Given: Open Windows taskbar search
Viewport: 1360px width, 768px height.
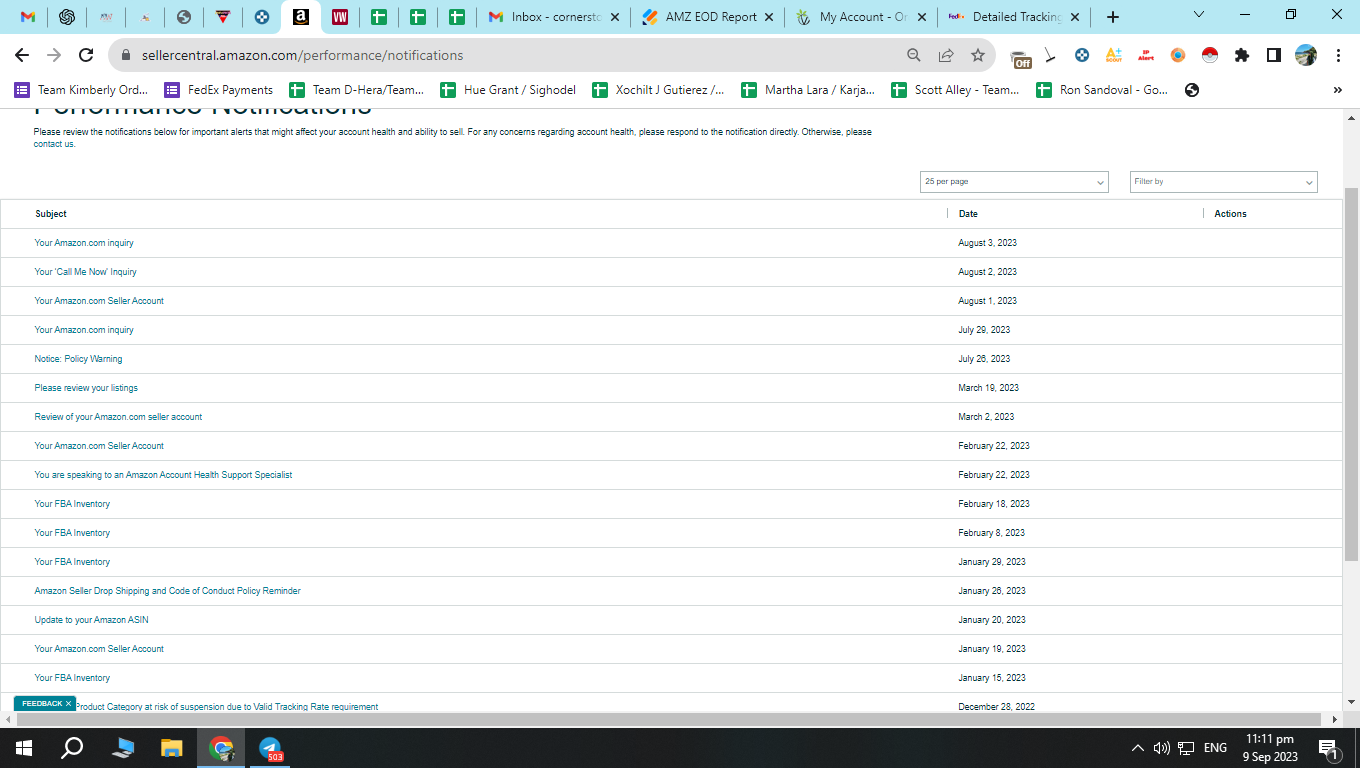Looking at the screenshot, I should pyautogui.click(x=72, y=748).
